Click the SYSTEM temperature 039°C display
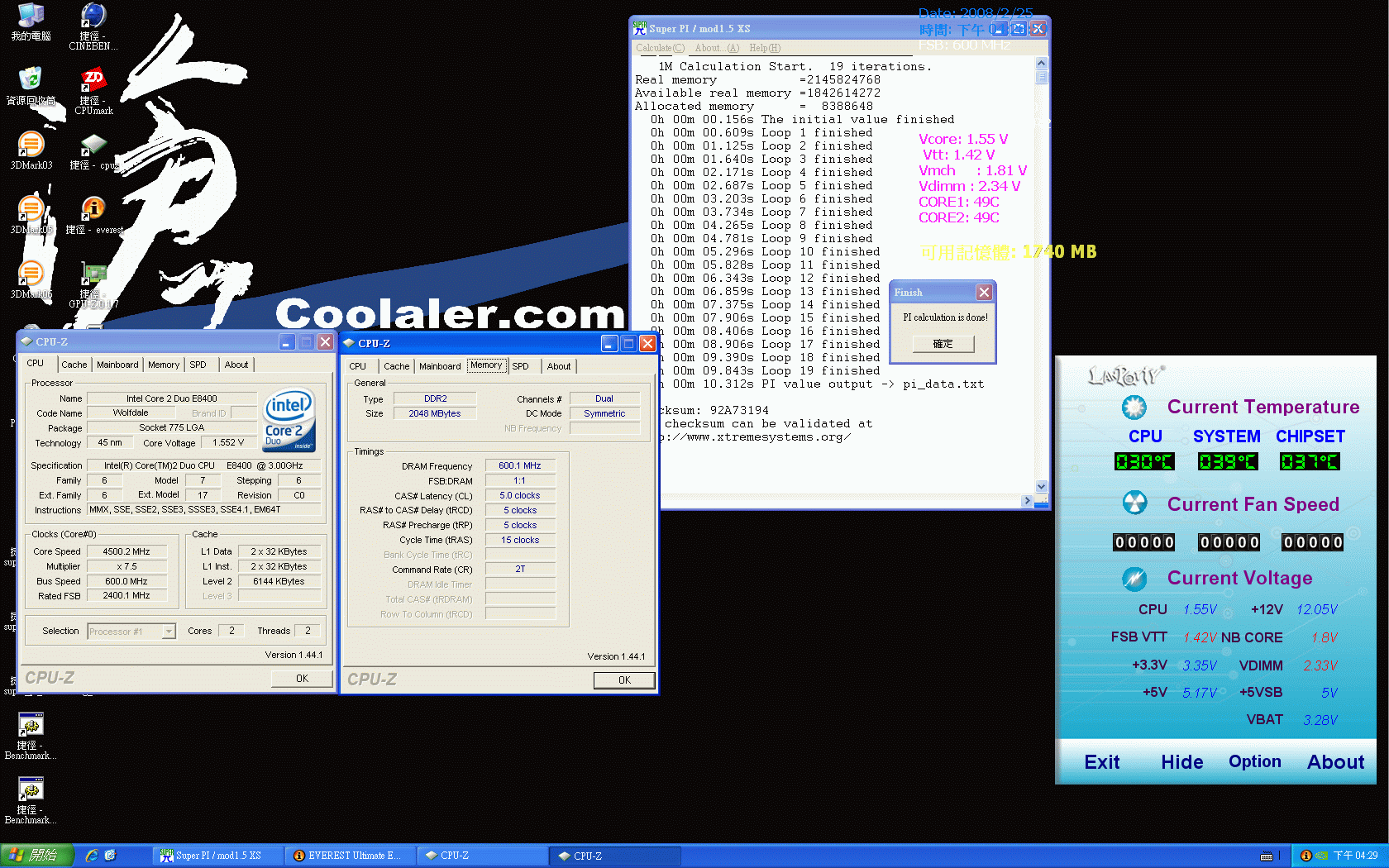The image size is (1389, 868). (1228, 461)
